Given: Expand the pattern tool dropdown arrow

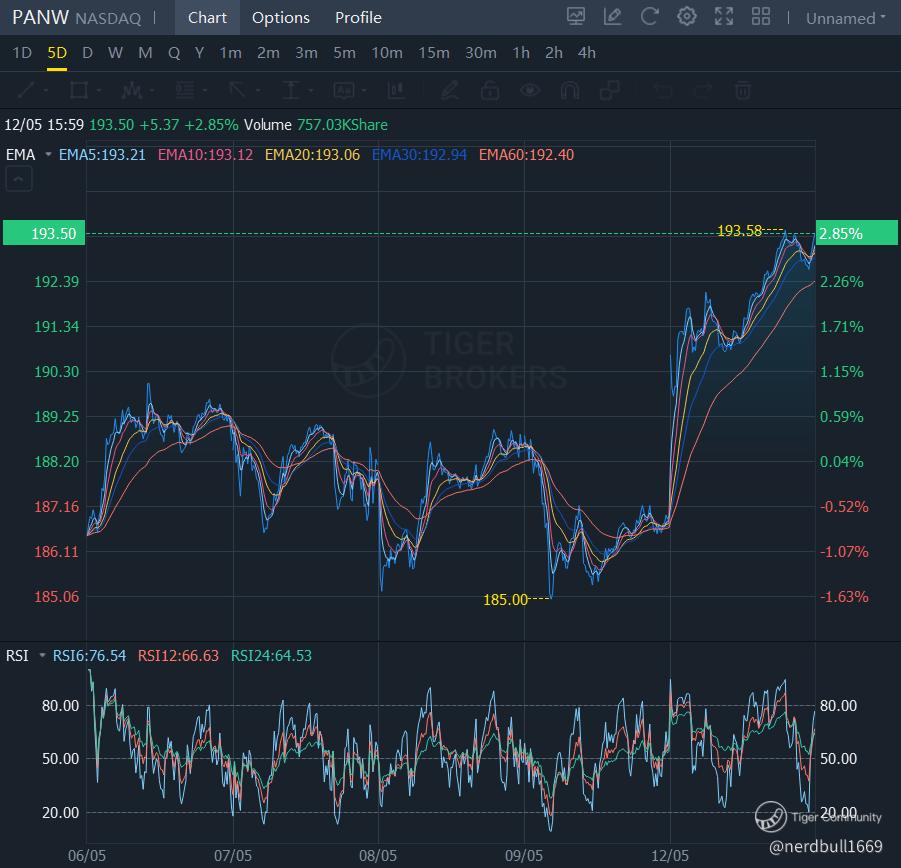Looking at the screenshot, I should [x=152, y=91].
